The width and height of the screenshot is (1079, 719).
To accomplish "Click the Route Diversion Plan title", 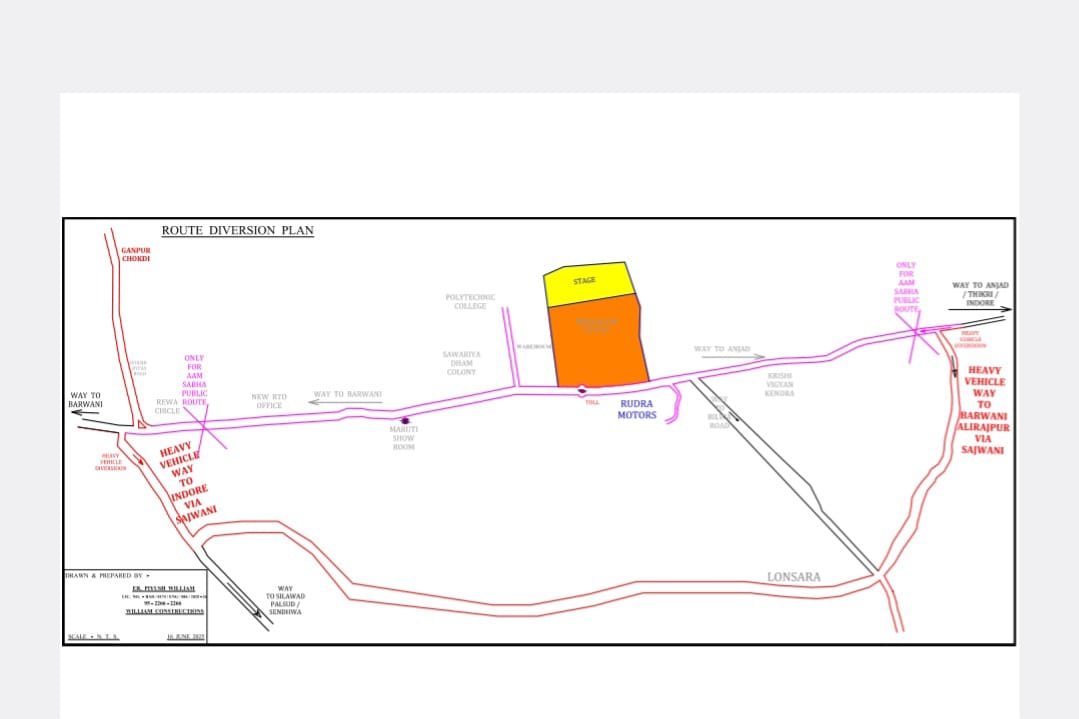I will tap(237, 231).
